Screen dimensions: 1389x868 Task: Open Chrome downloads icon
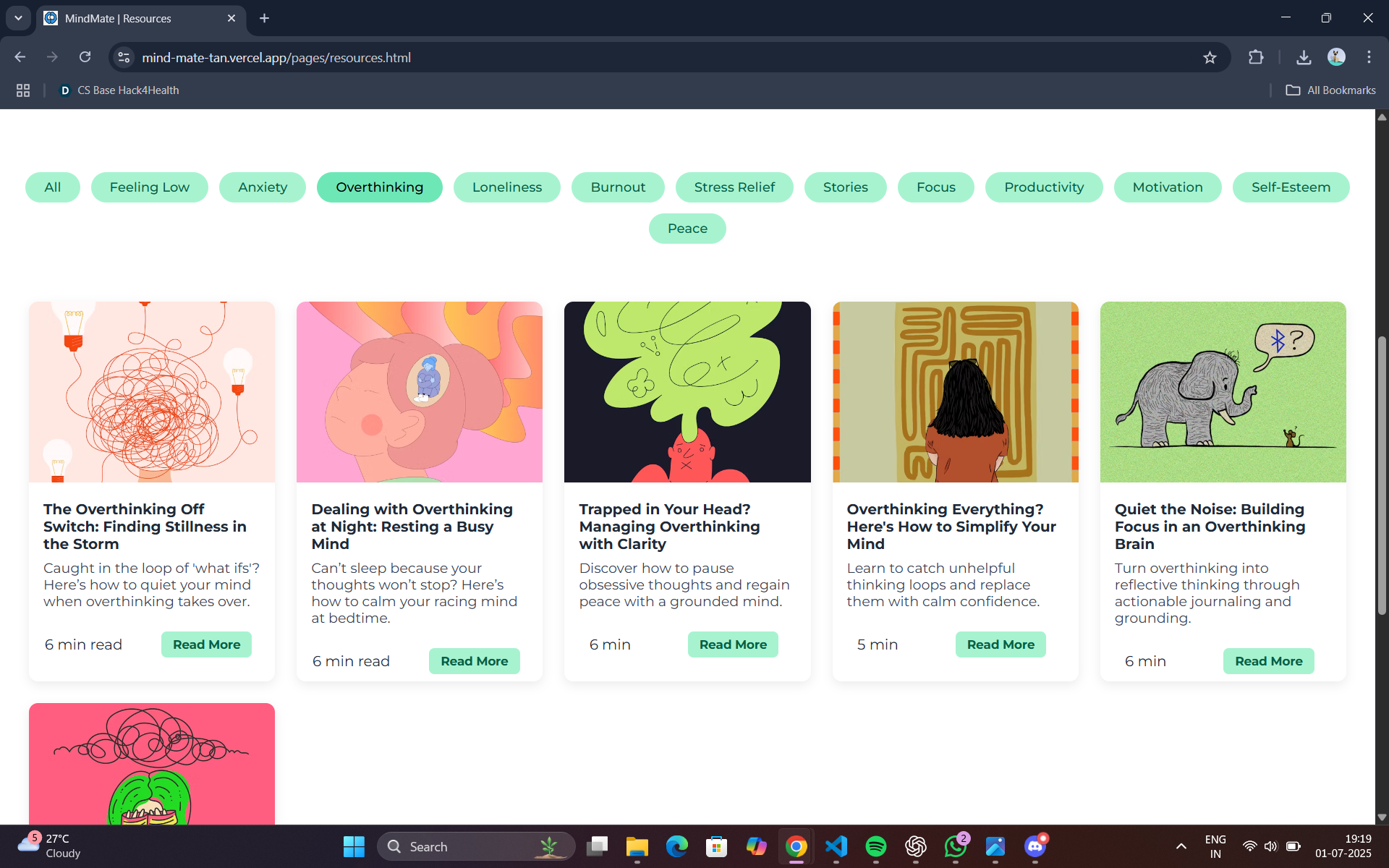1304,58
